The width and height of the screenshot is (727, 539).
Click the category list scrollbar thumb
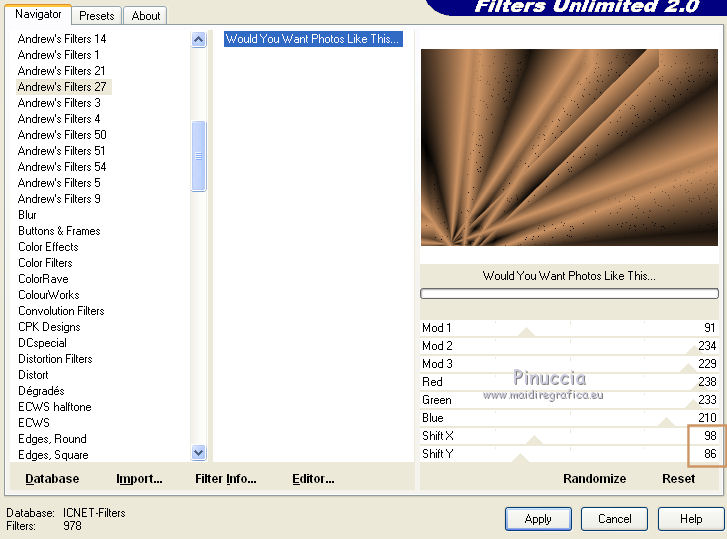[198, 156]
